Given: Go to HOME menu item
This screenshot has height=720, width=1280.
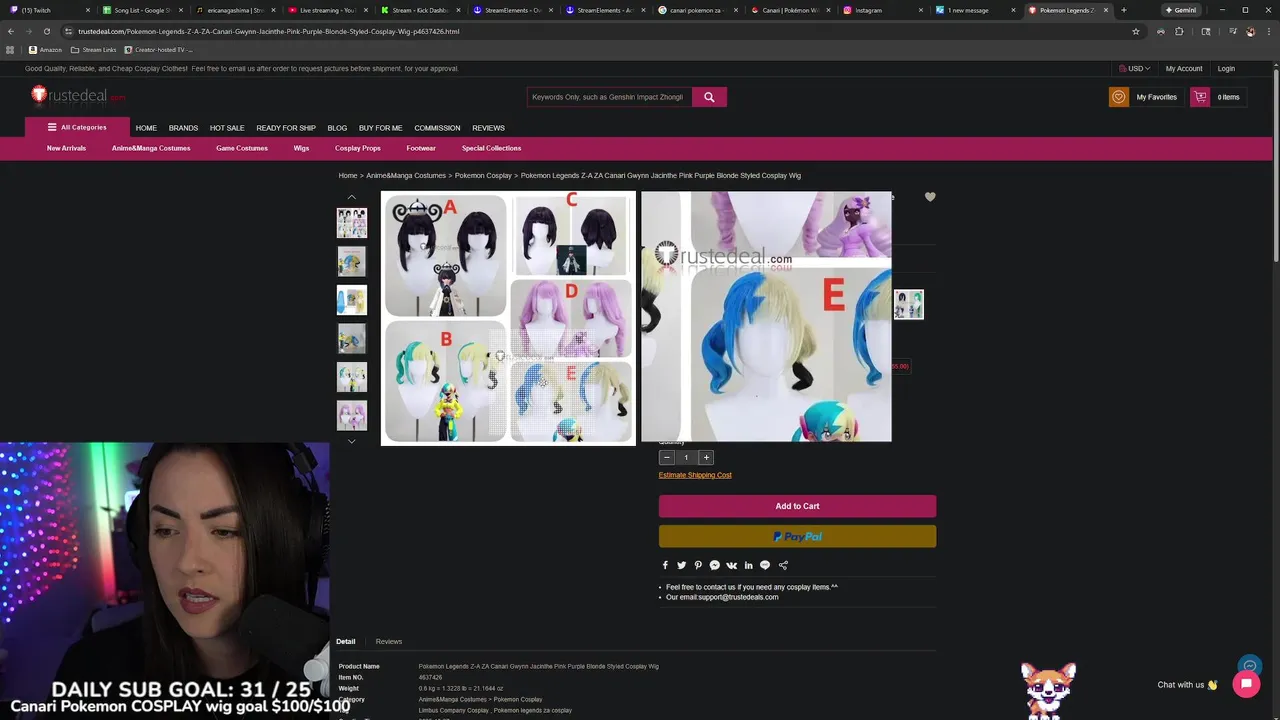Looking at the screenshot, I should [146, 128].
